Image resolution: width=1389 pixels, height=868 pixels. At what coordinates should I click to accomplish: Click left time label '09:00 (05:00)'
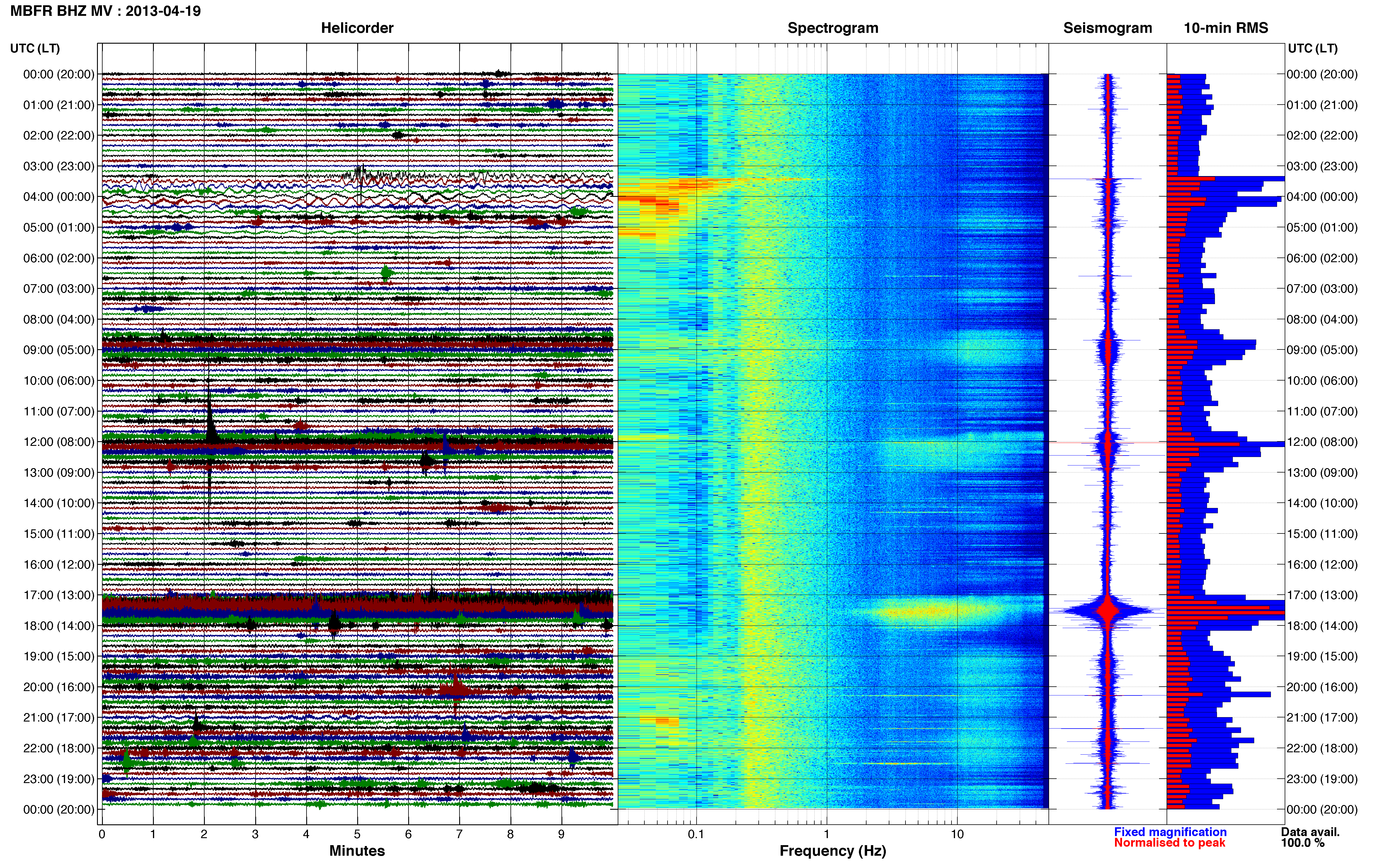(x=59, y=349)
